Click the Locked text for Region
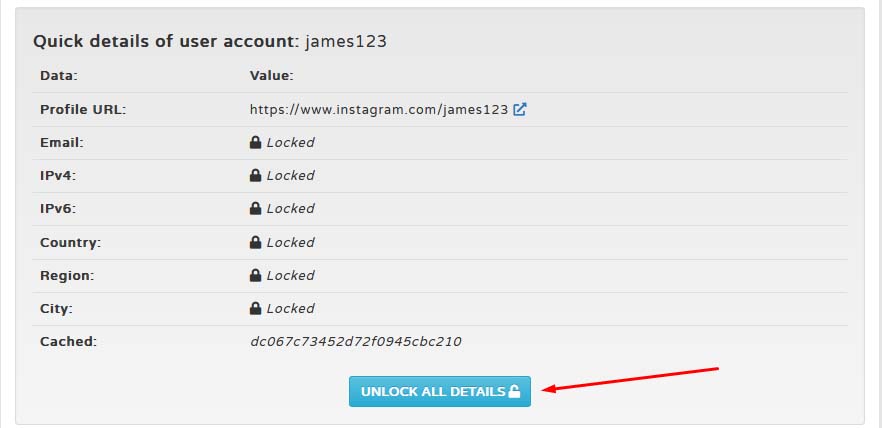882x428 pixels. pos(290,276)
